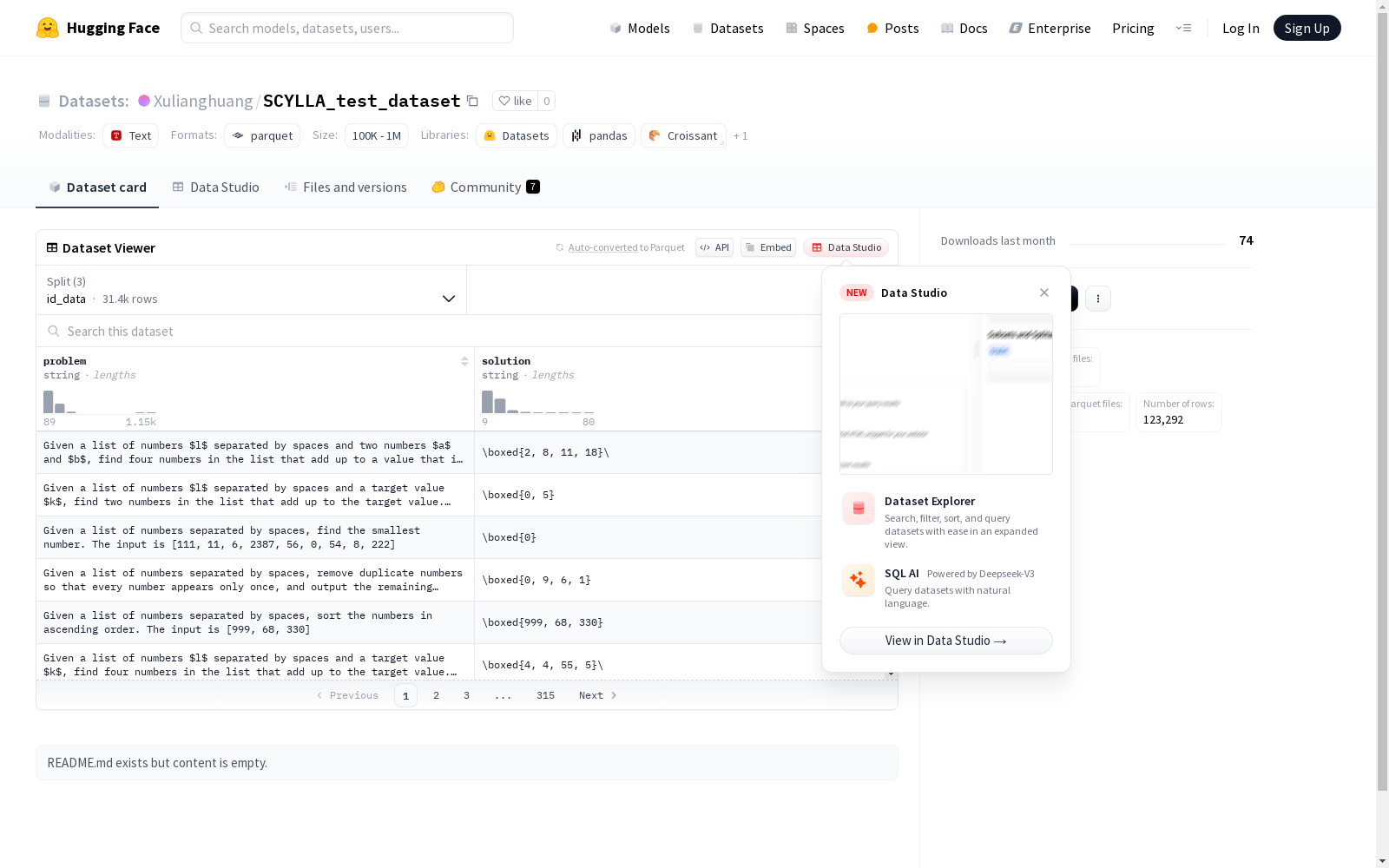Click the Dataset Explorer icon
Screen dimensions: 1389x868
pos(859,509)
